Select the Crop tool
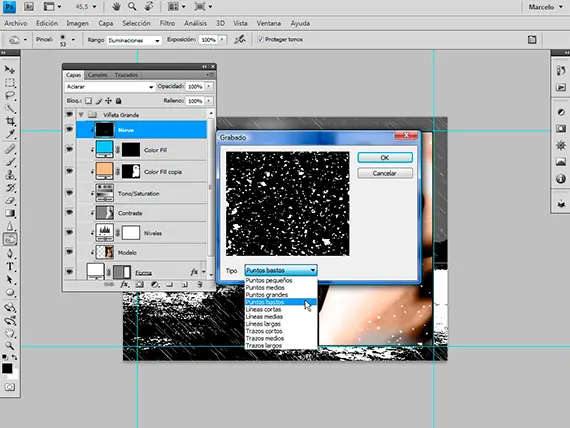 [x=10, y=121]
